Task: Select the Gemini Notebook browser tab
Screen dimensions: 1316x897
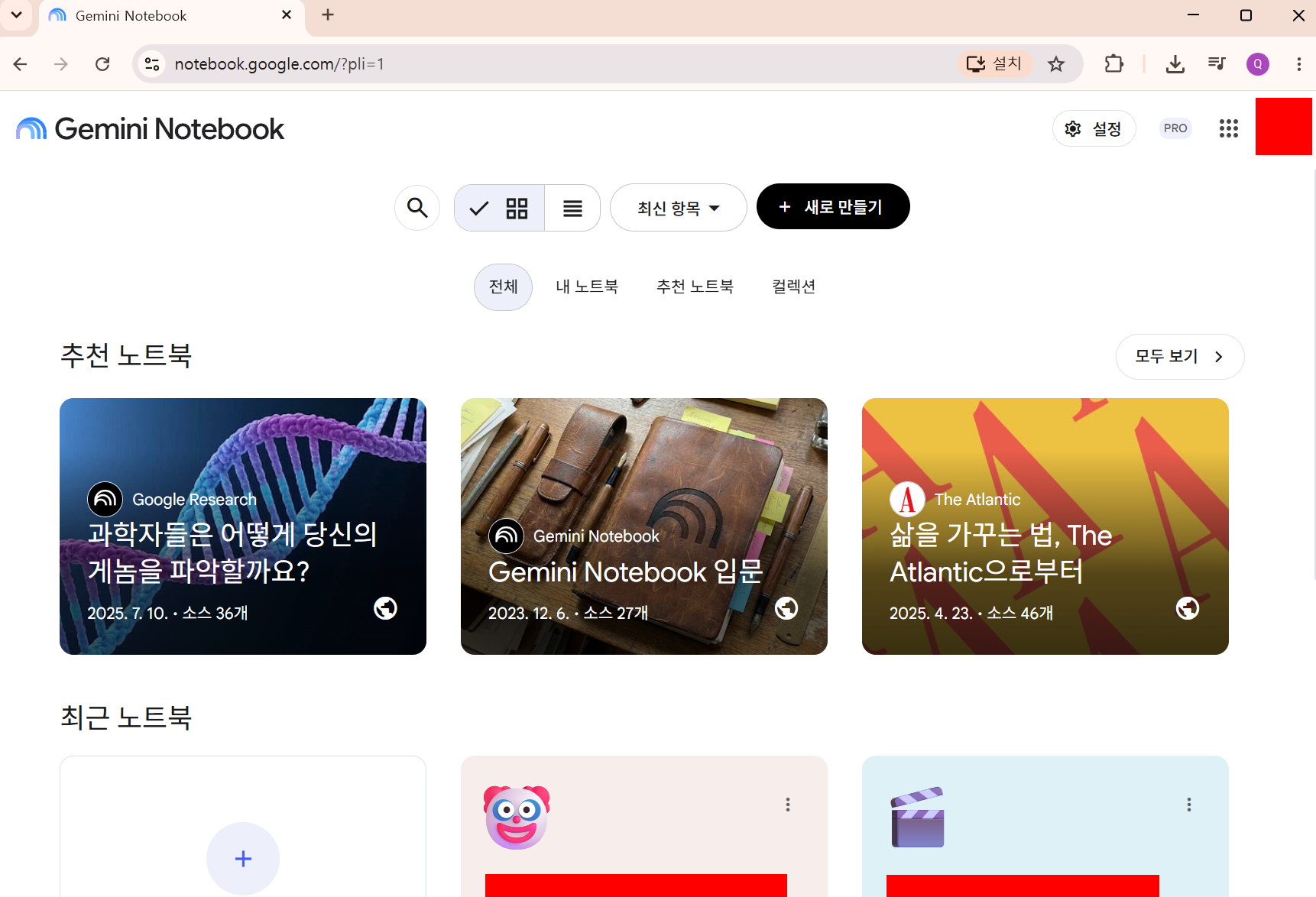Action: click(x=171, y=16)
